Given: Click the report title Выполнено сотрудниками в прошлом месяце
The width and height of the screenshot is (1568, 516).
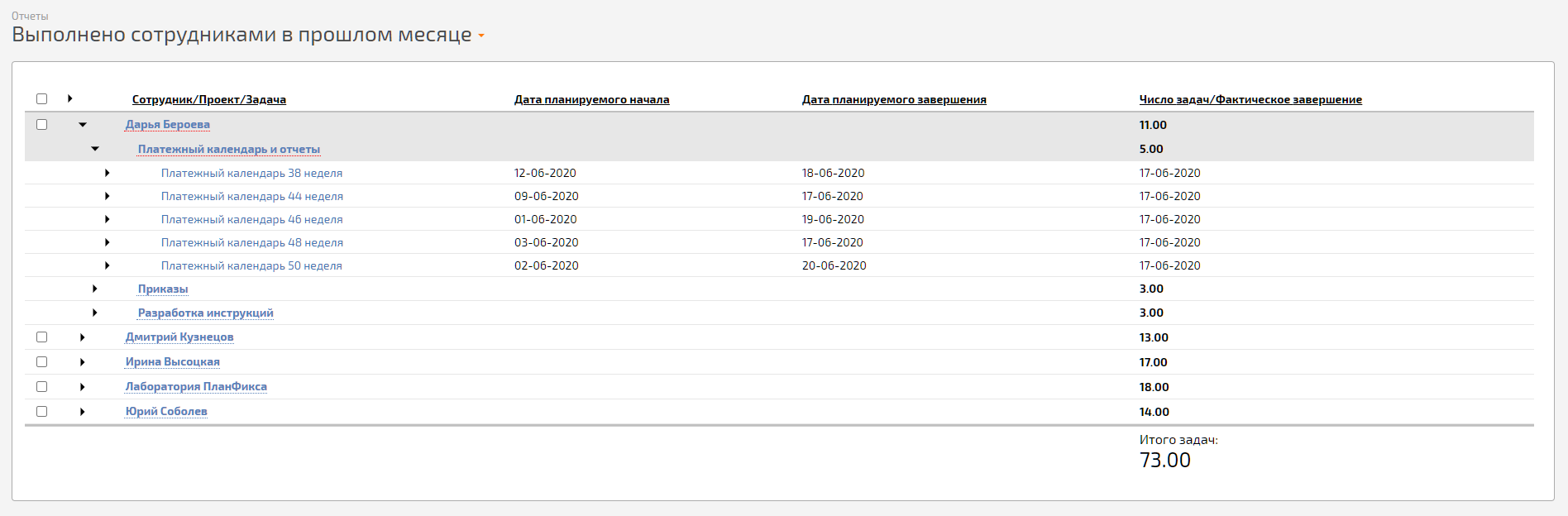Looking at the screenshot, I should [x=241, y=35].
